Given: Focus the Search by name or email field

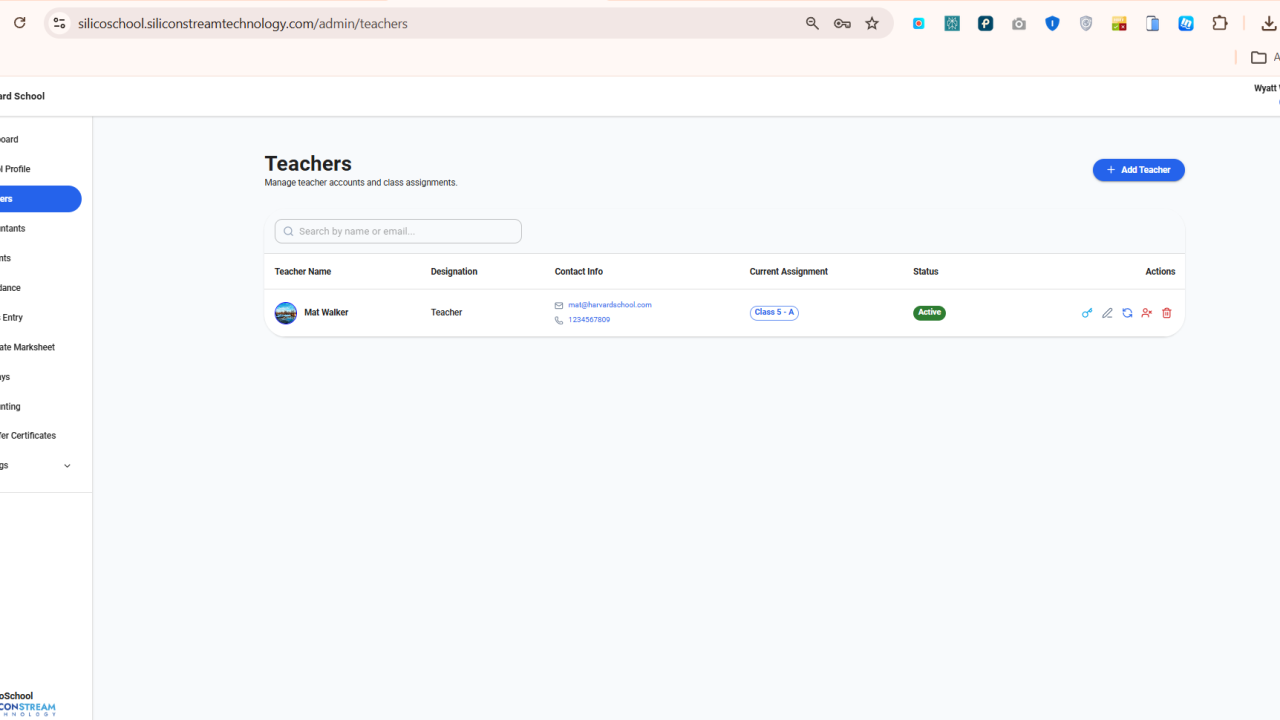Looking at the screenshot, I should point(398,231).
